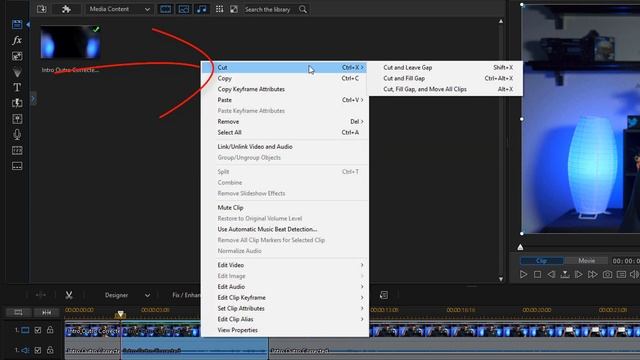Select Copy Keyframe Attributes
640x360 pixels.
(285, 89)
